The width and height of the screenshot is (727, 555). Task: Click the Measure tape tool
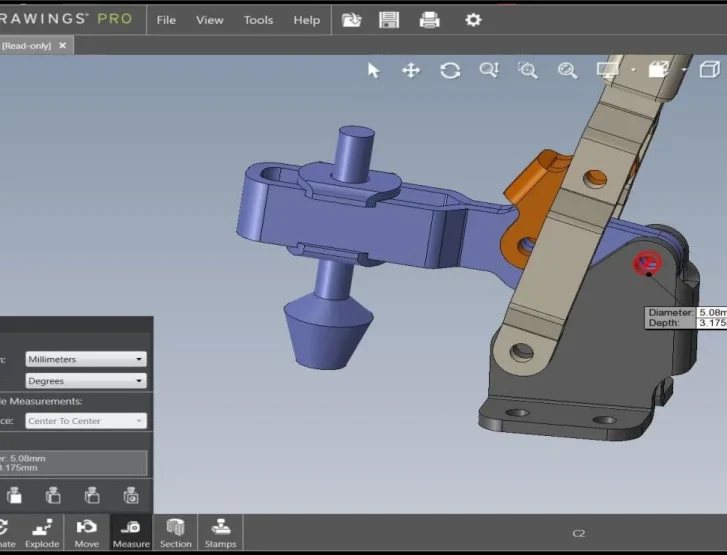point(131,533)
